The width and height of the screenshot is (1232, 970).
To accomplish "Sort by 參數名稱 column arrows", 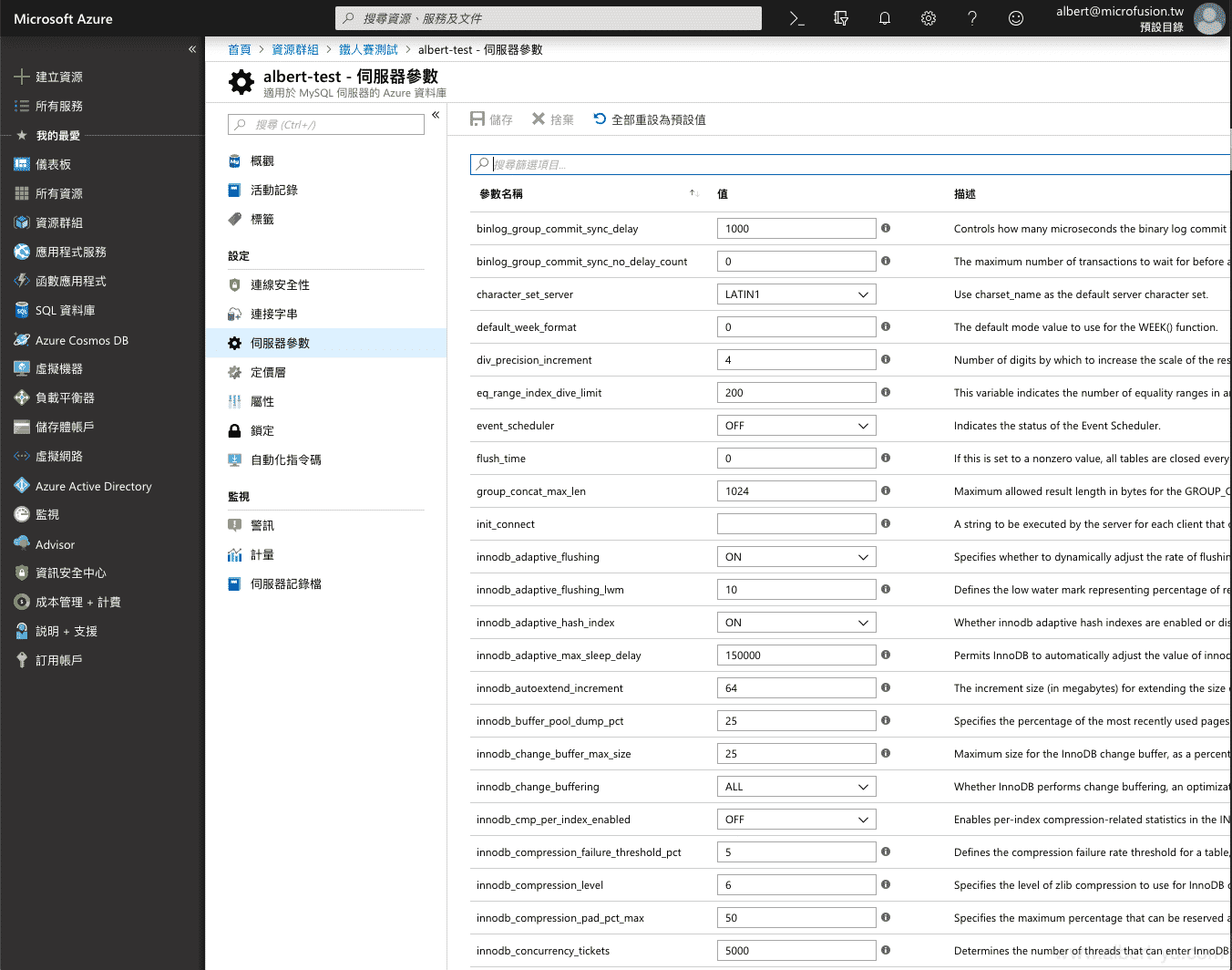I will coord(694,193).
